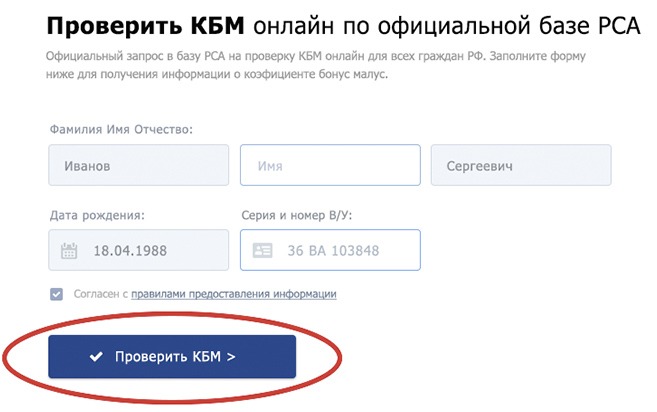This screenshot has width=657, height=412.
Task: Open the правилами предоставления информации link
Action: pyautogui.click(x=234, y=294)
